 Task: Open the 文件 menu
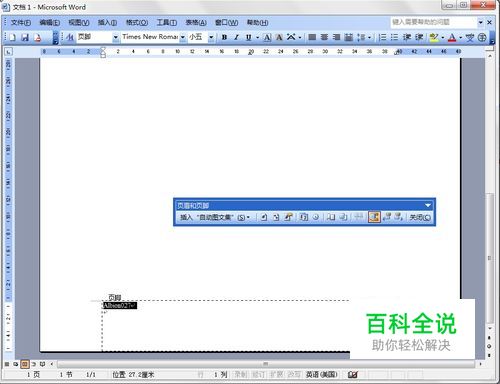click(x=21, y=23)
